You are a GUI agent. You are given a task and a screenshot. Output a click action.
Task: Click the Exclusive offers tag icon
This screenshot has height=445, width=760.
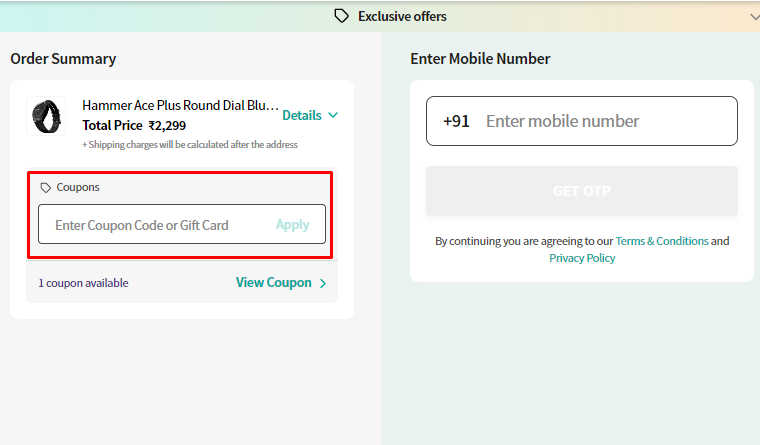coord(341,16)
